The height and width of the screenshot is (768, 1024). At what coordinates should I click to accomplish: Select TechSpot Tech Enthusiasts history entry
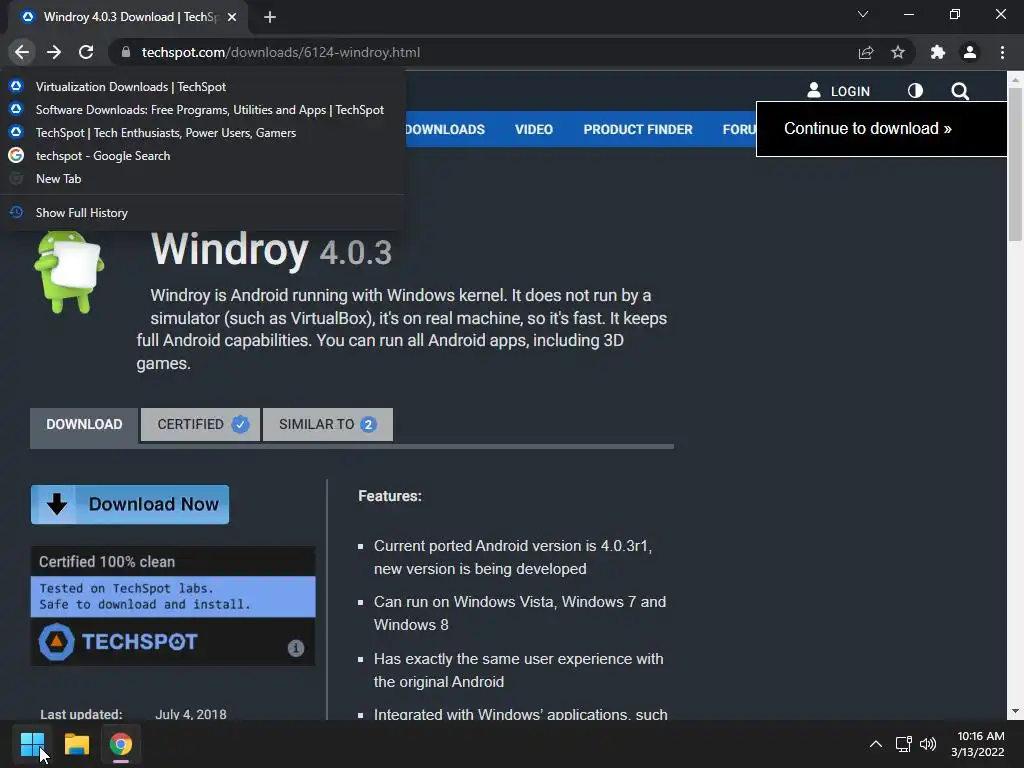point(202,133)
